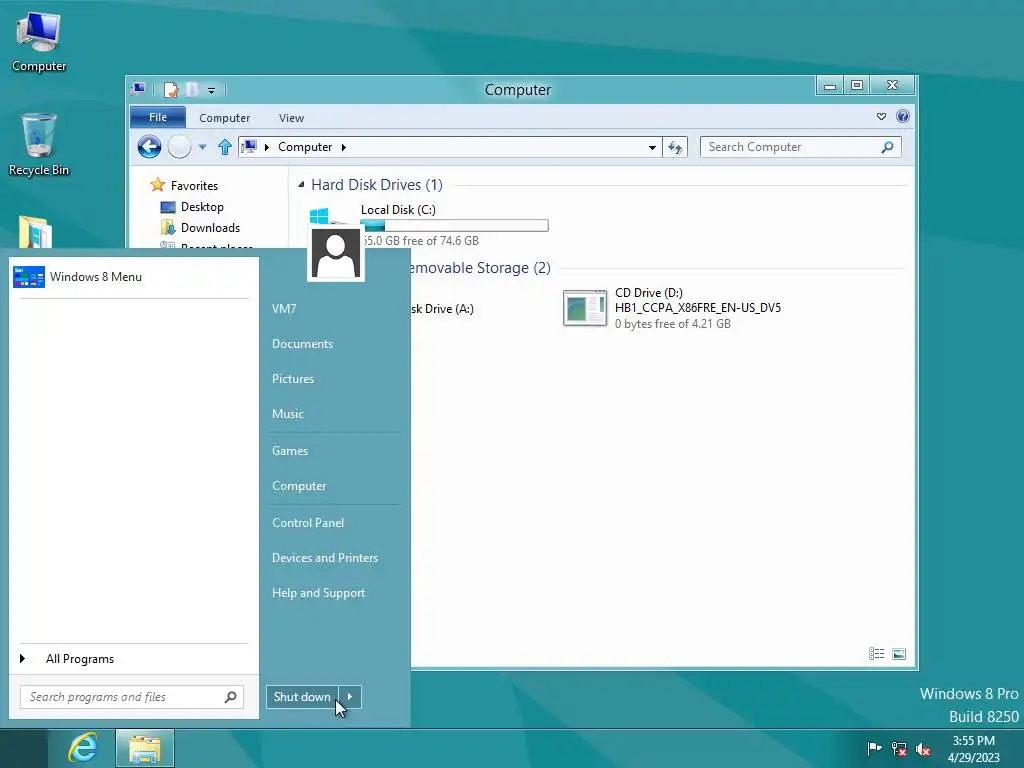The width and height of the screenshot is (1024, 768).
Task: Open Shut down options arrow
Action: pos(350,697)
